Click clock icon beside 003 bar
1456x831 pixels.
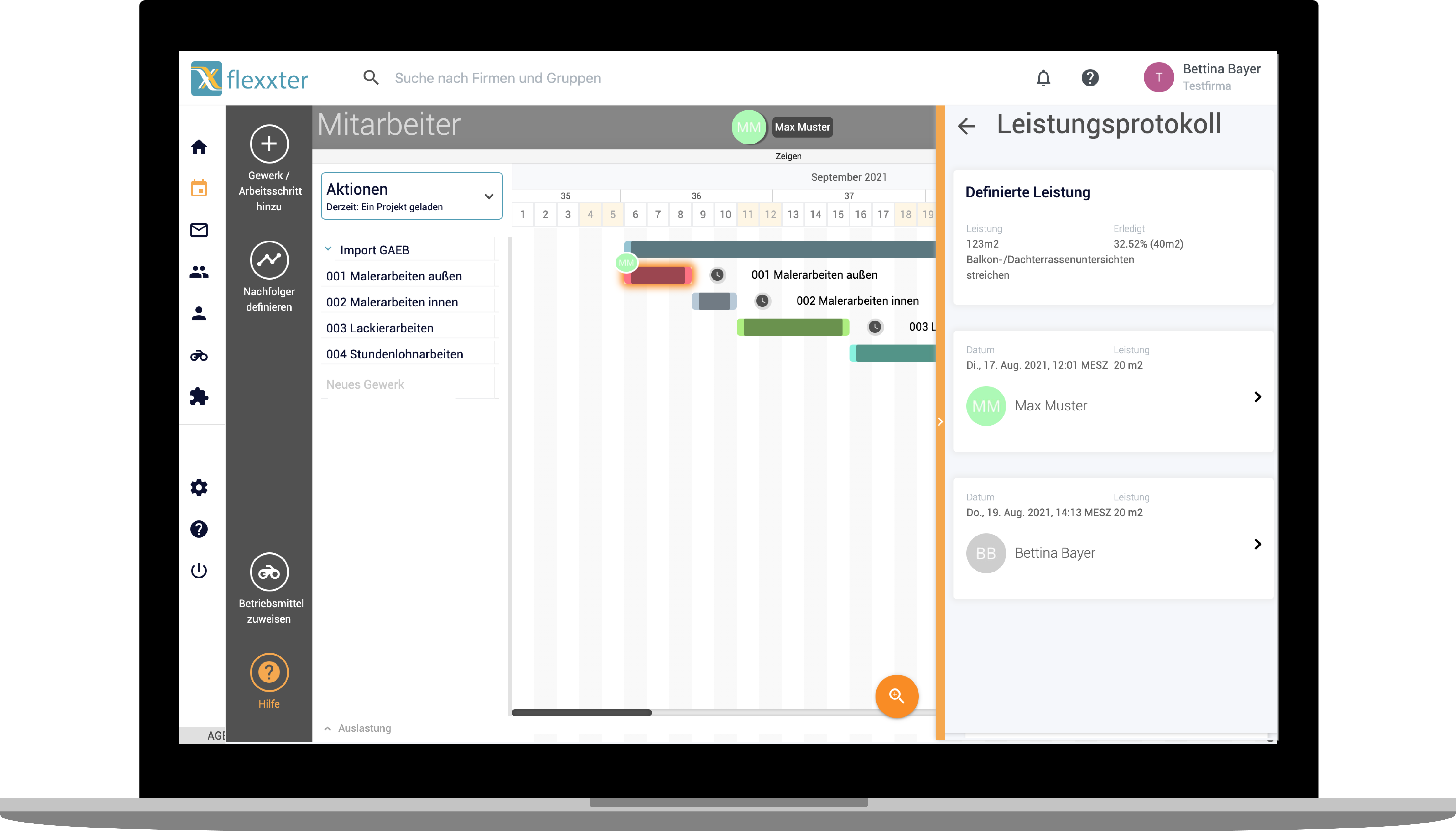tap(875, 327)
